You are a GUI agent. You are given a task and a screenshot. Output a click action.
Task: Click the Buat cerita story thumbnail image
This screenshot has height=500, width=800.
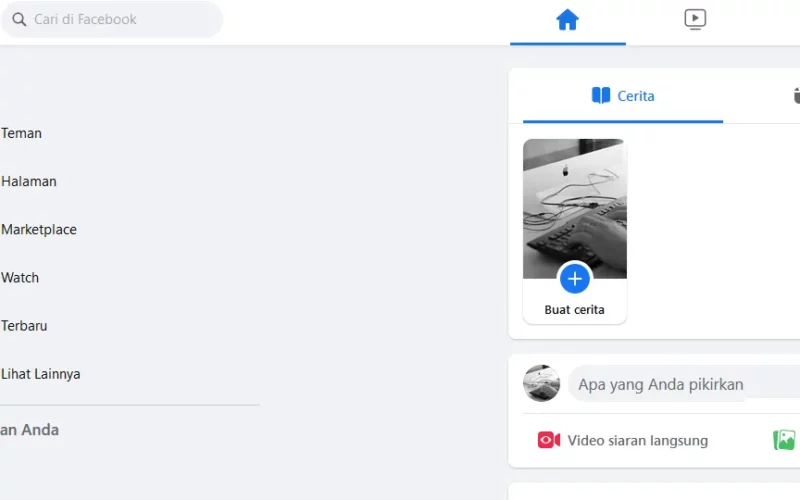[575, 209]
